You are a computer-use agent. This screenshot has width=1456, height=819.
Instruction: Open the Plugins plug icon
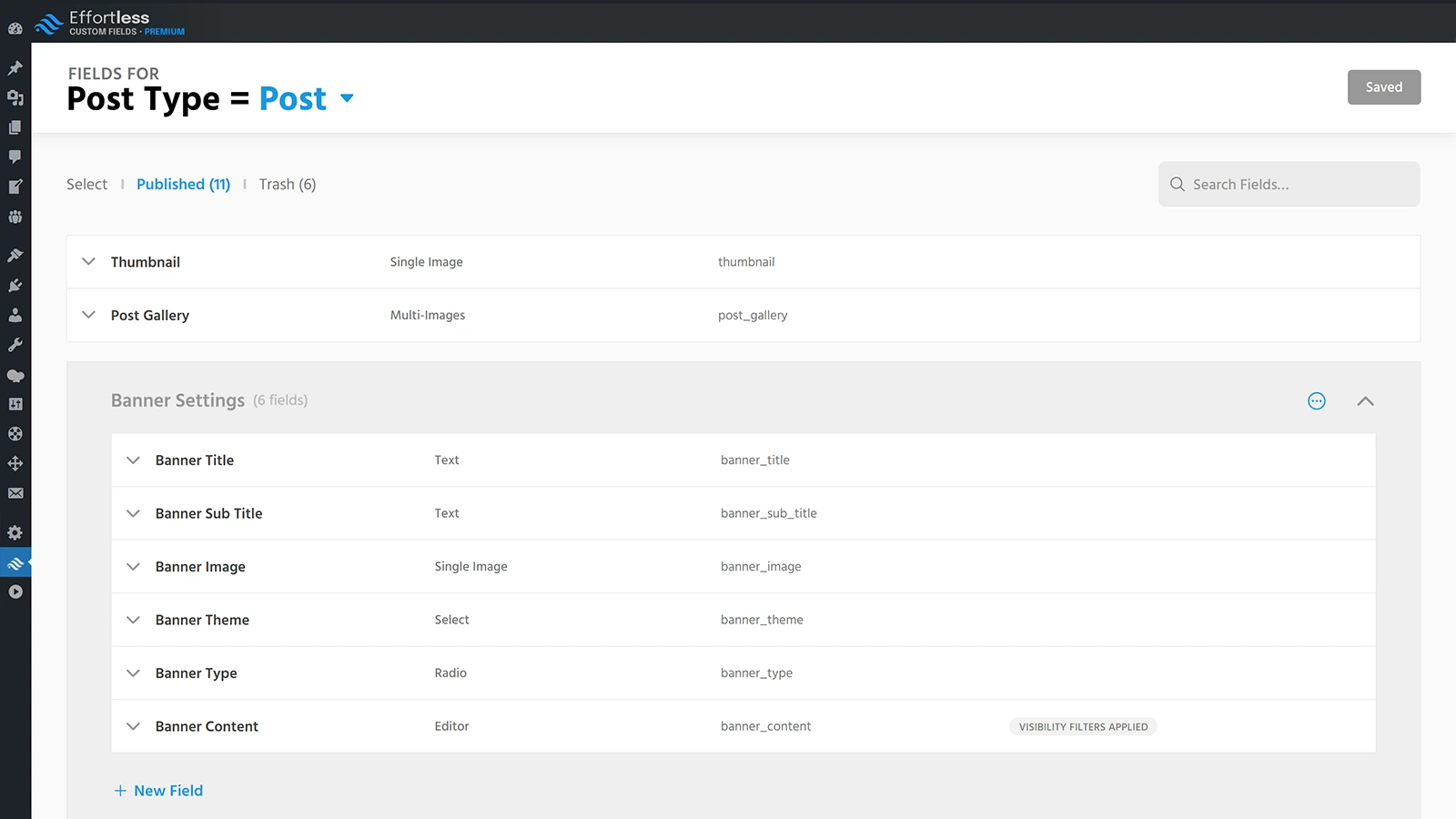coord(15,285)
